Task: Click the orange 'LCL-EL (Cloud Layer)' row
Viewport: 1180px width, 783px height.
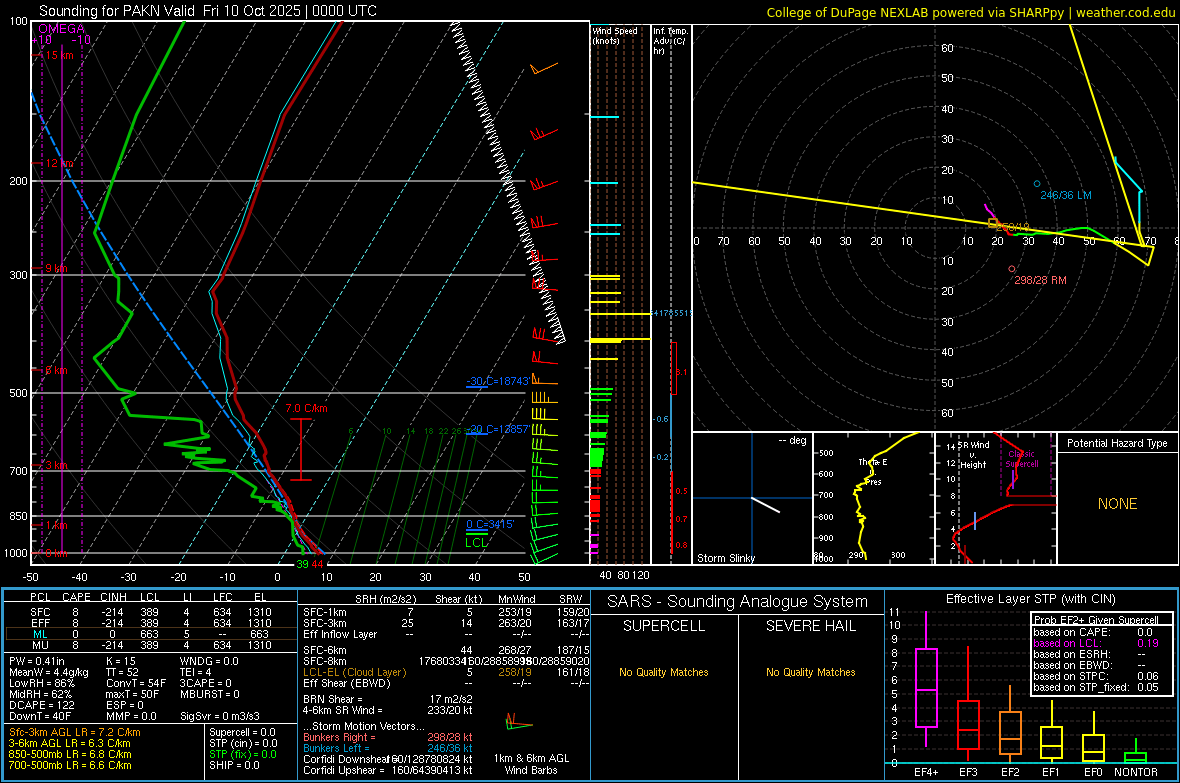Action: (446, 672)
